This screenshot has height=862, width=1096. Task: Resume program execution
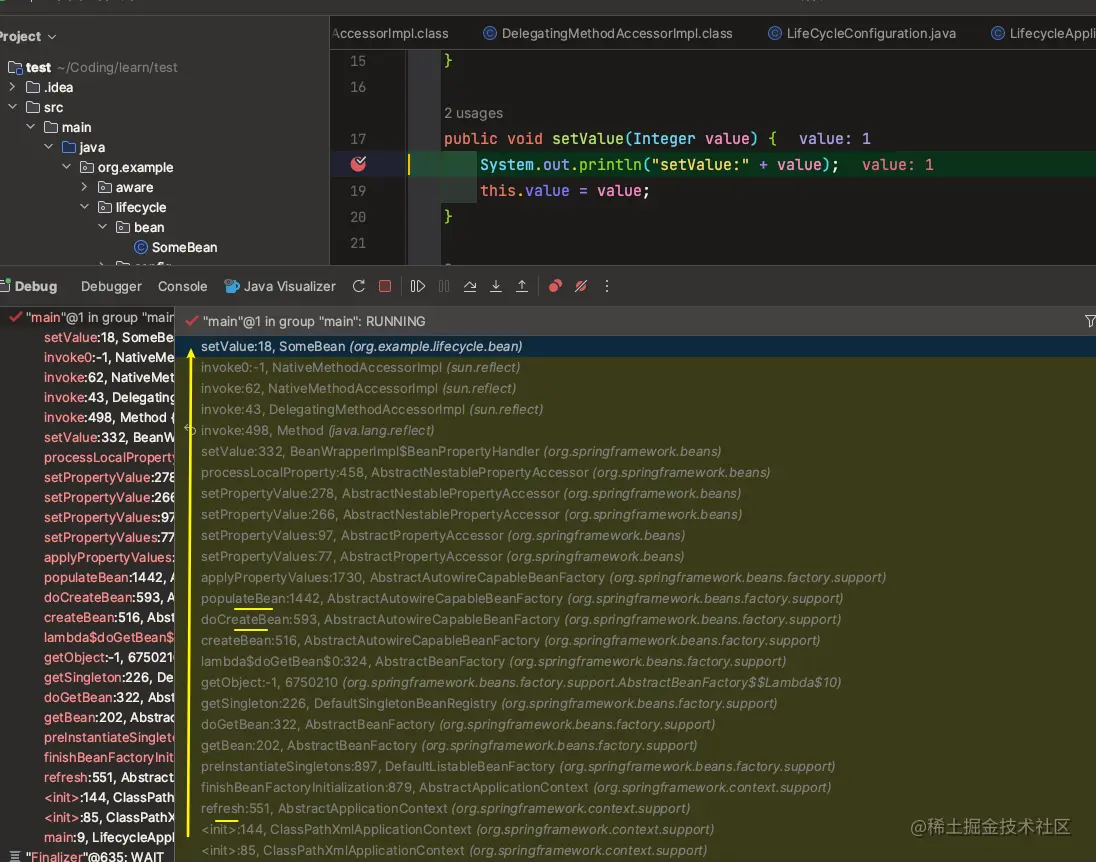click(417, 286)
